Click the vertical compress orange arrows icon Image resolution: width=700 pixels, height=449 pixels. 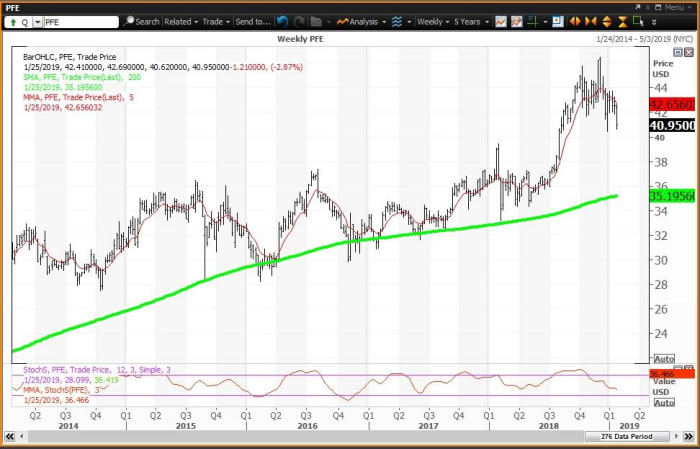click(620, 21)
